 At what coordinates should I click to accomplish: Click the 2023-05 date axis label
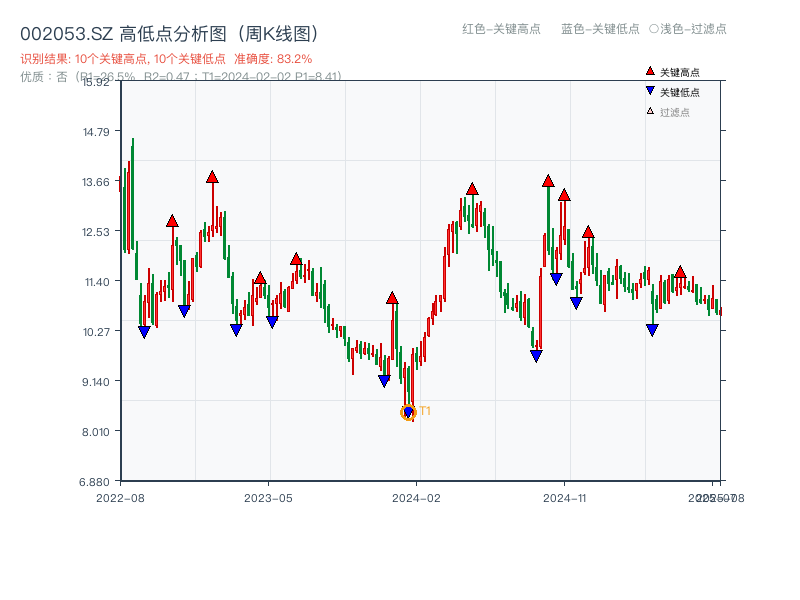(268, 498)
